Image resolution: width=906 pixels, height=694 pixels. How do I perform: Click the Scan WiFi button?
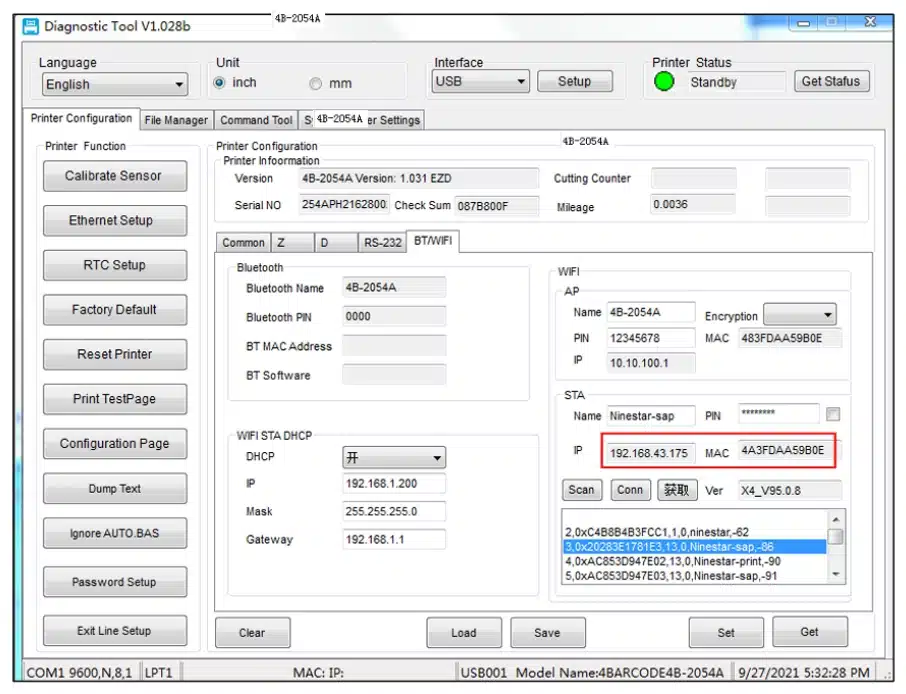(x=581, y=490)
